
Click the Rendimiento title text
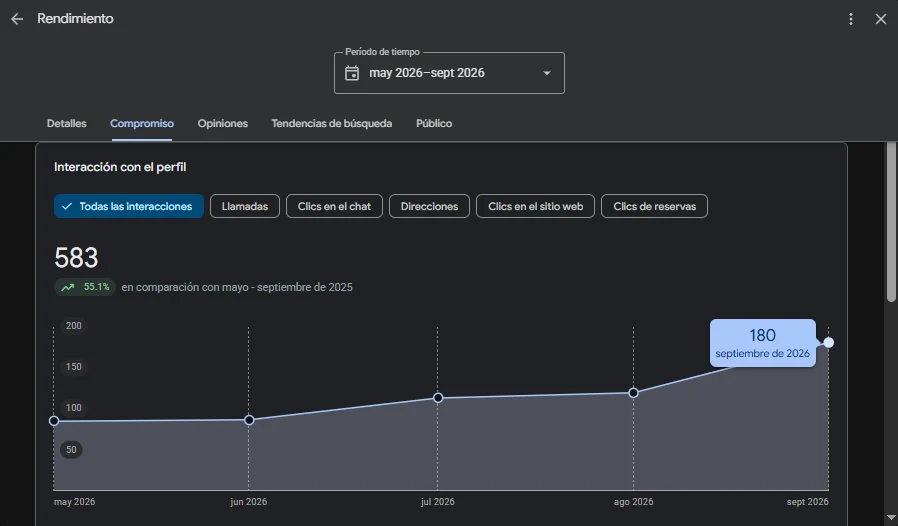[75, 19]
